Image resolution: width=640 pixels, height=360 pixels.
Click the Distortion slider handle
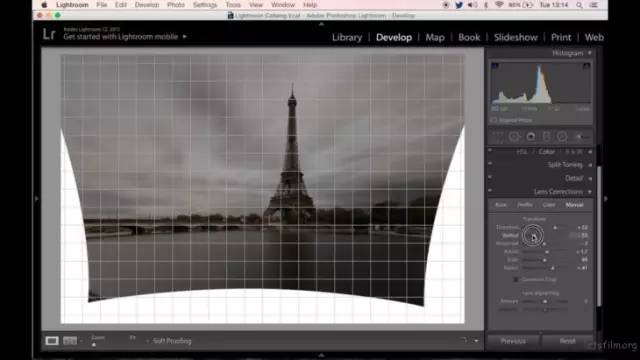tap(555, 227)
